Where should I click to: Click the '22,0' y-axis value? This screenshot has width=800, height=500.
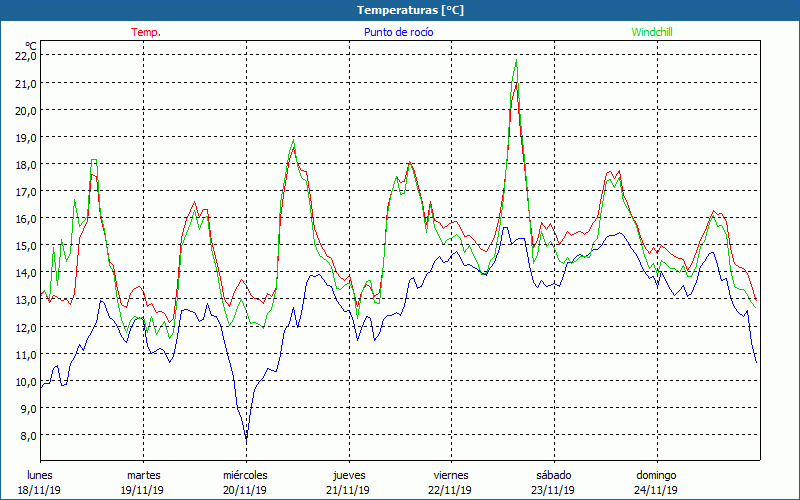click(26, 56)
